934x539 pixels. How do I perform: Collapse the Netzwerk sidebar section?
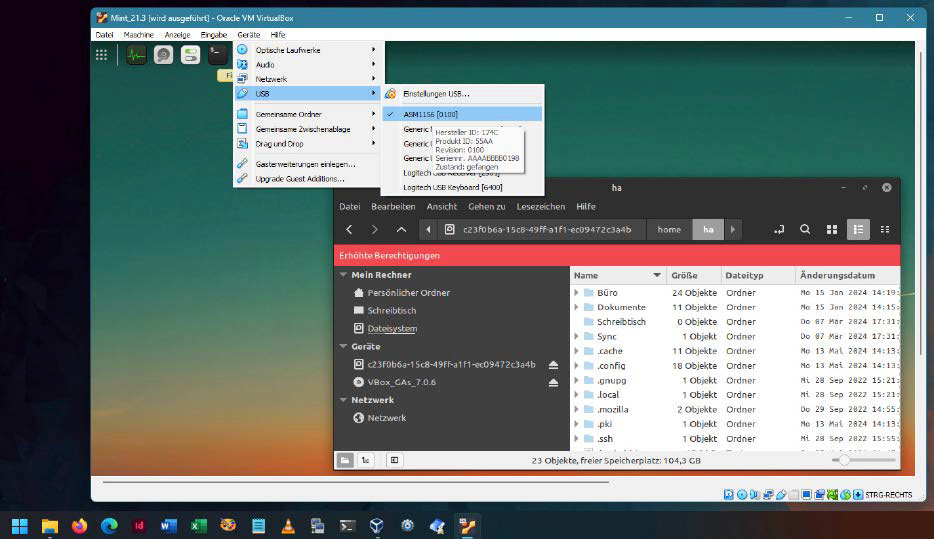tap(344, 400)
